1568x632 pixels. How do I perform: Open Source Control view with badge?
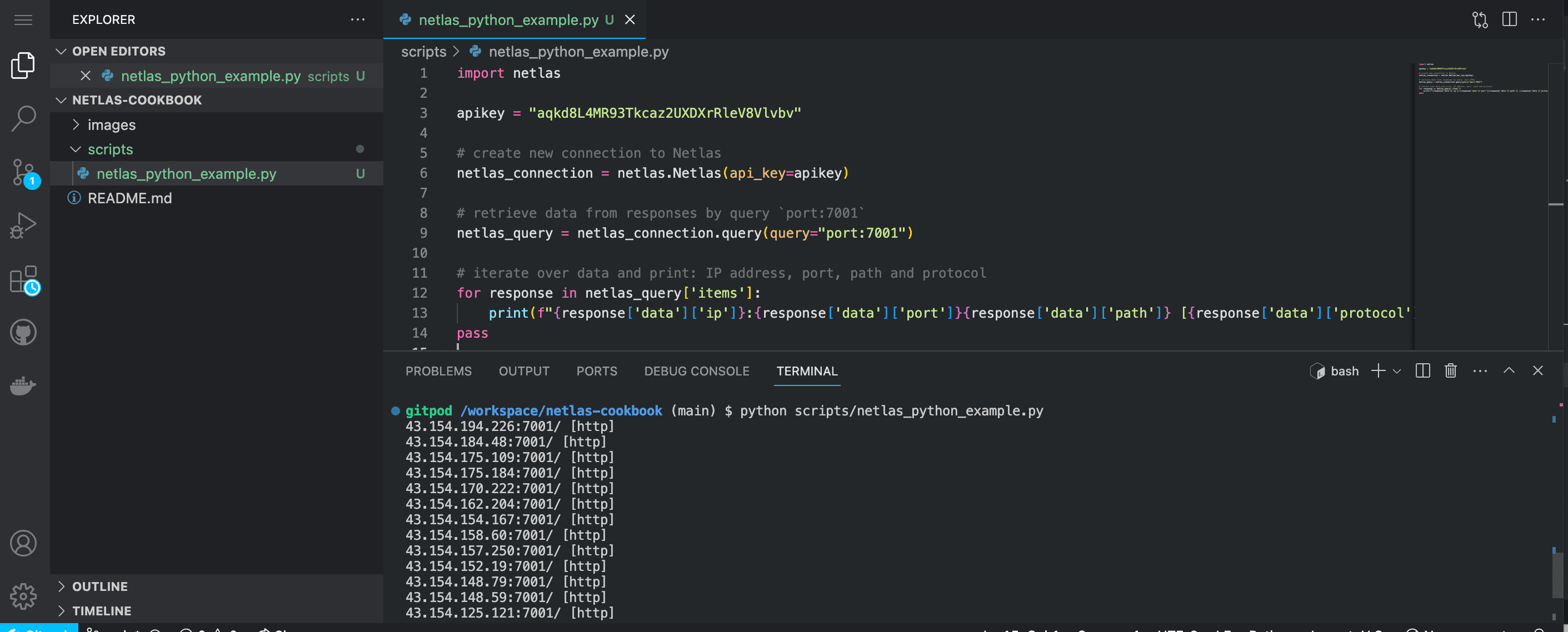(23, 173)
